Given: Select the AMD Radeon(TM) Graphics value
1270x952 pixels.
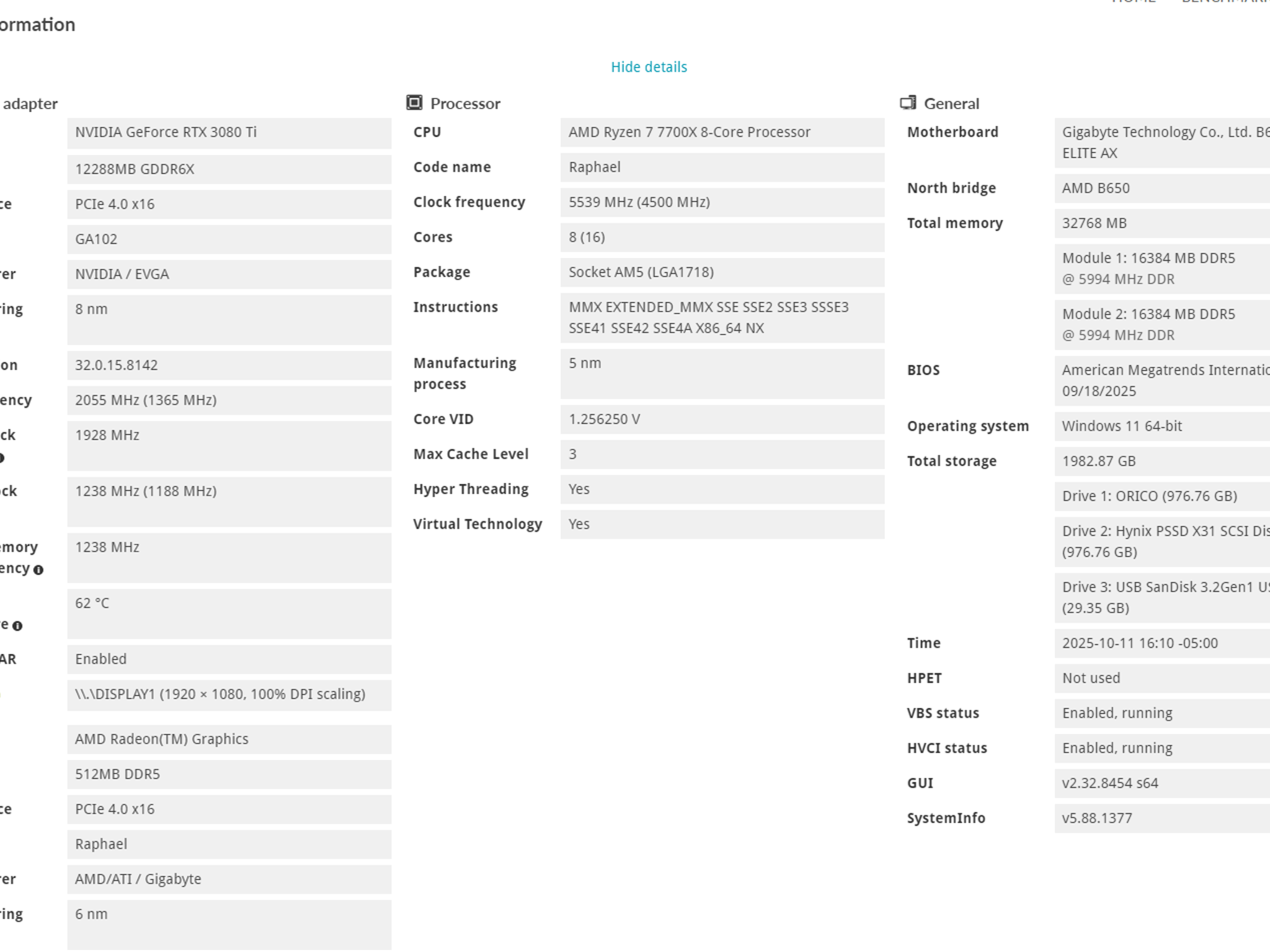Looking at the screenshot, I should click(x=229, y=739).
